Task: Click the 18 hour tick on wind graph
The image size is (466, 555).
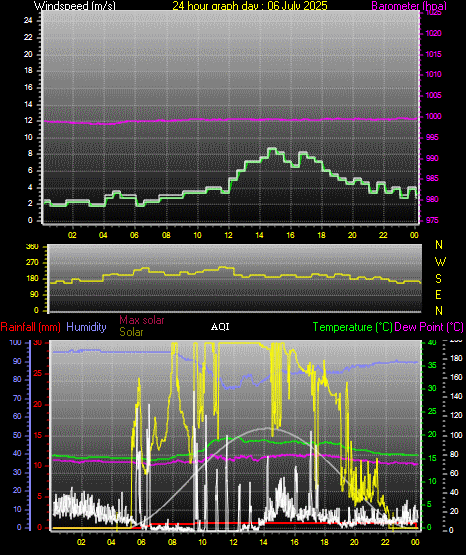Action: 321,235
